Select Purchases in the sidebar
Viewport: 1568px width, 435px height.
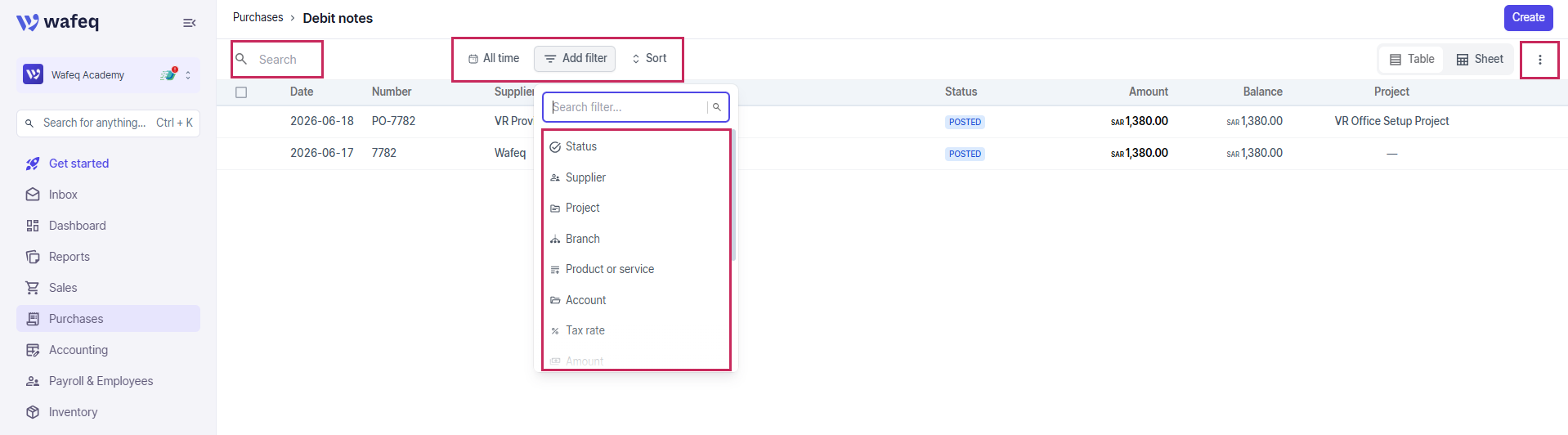coord(108,319)
